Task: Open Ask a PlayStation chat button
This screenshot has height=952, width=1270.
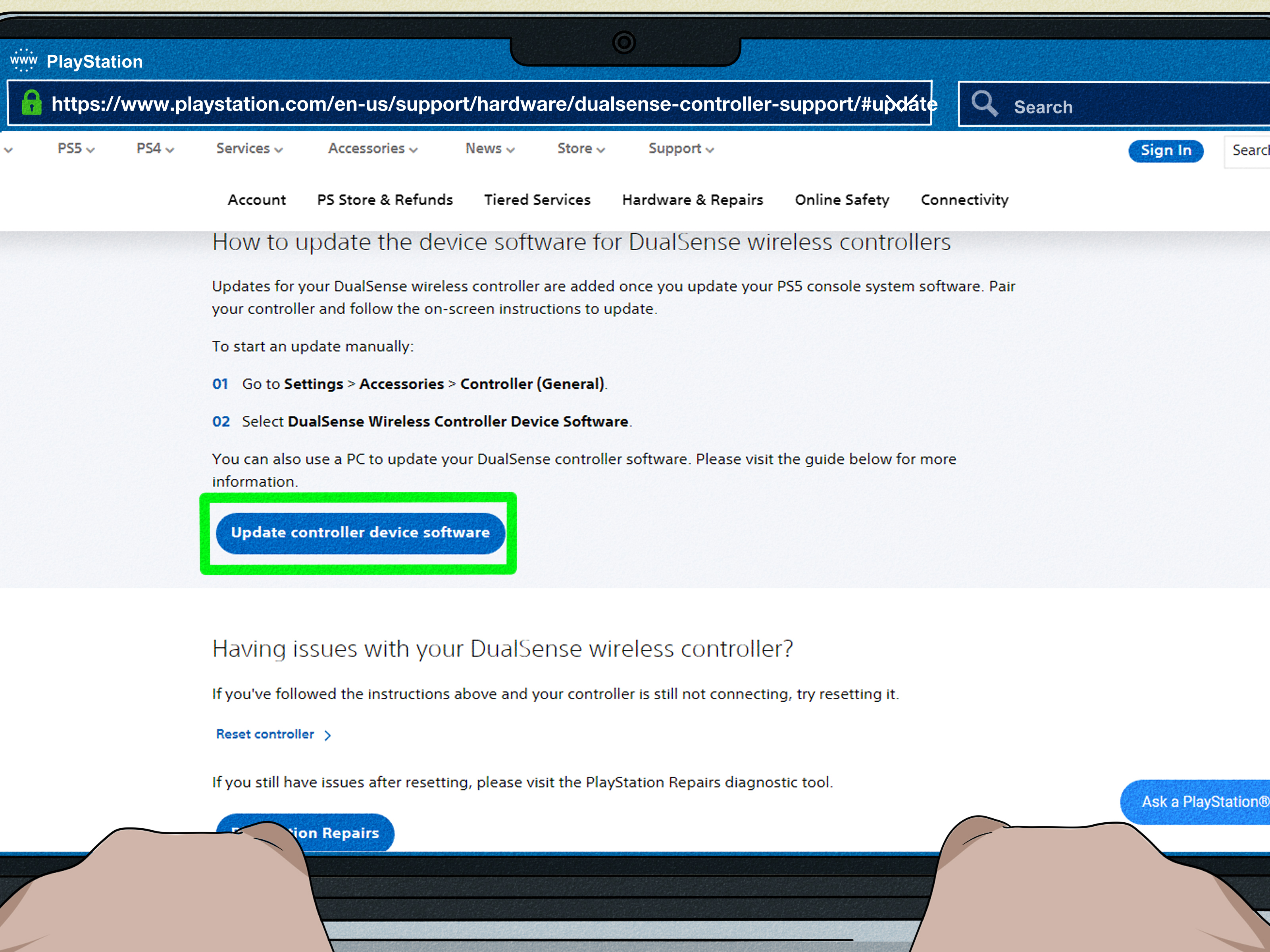Action: pos(1200,802)
